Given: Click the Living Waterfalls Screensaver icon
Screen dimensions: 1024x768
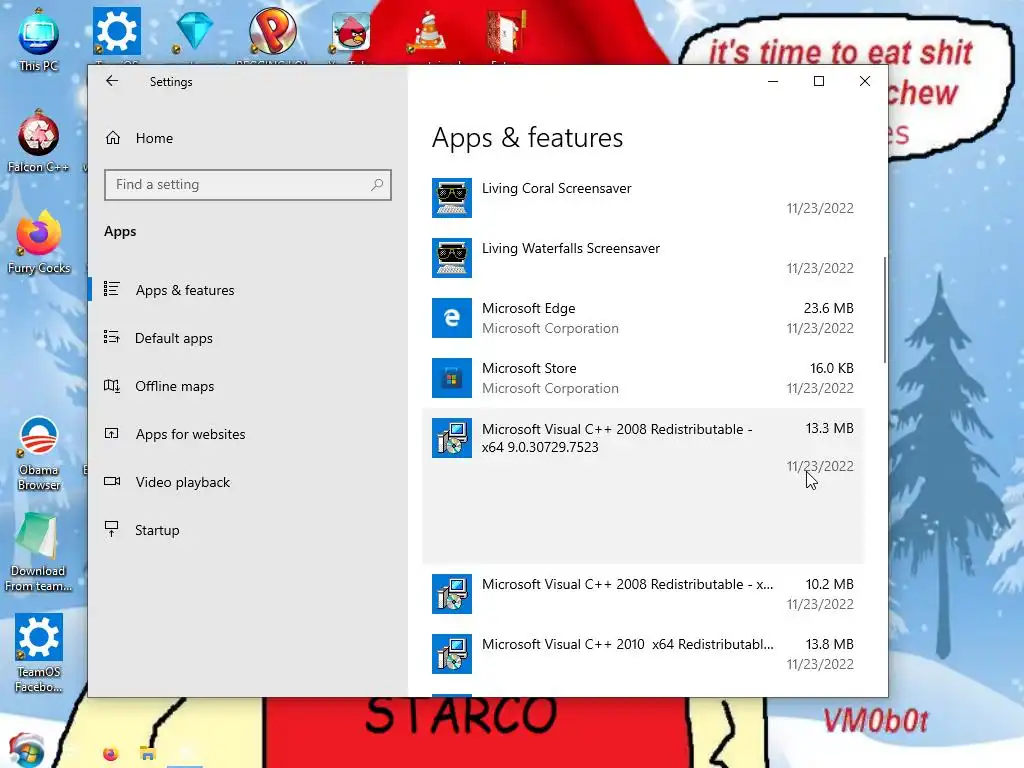Looking at the screenshot, I should click(452, 258).
